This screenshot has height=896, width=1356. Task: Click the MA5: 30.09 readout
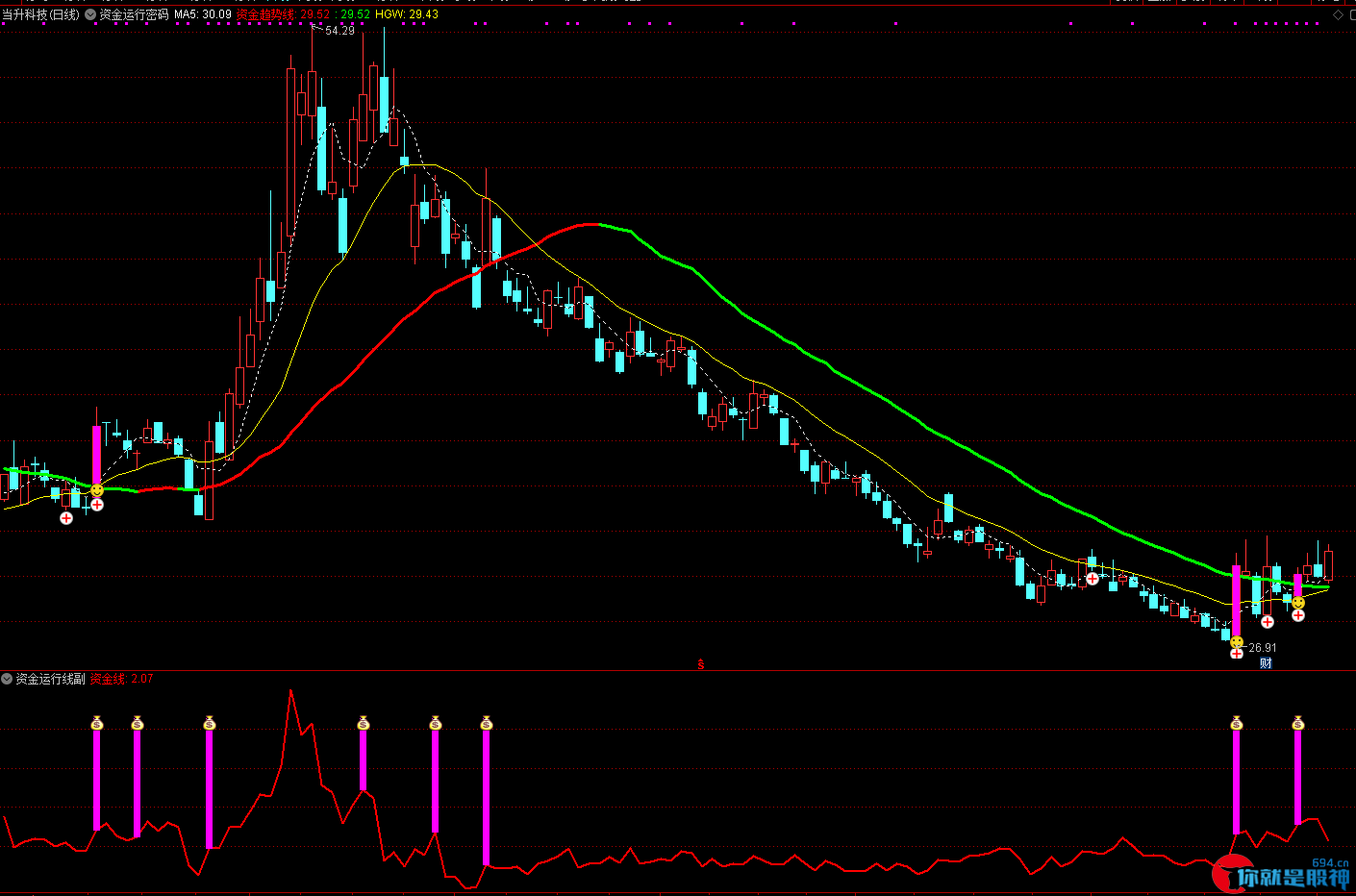click(203, 14)
